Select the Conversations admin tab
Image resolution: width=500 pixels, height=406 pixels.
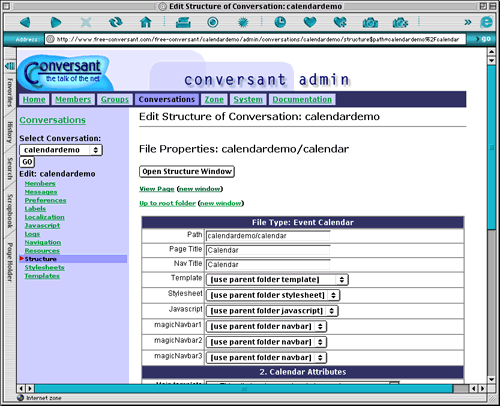[x=167, y=99]
